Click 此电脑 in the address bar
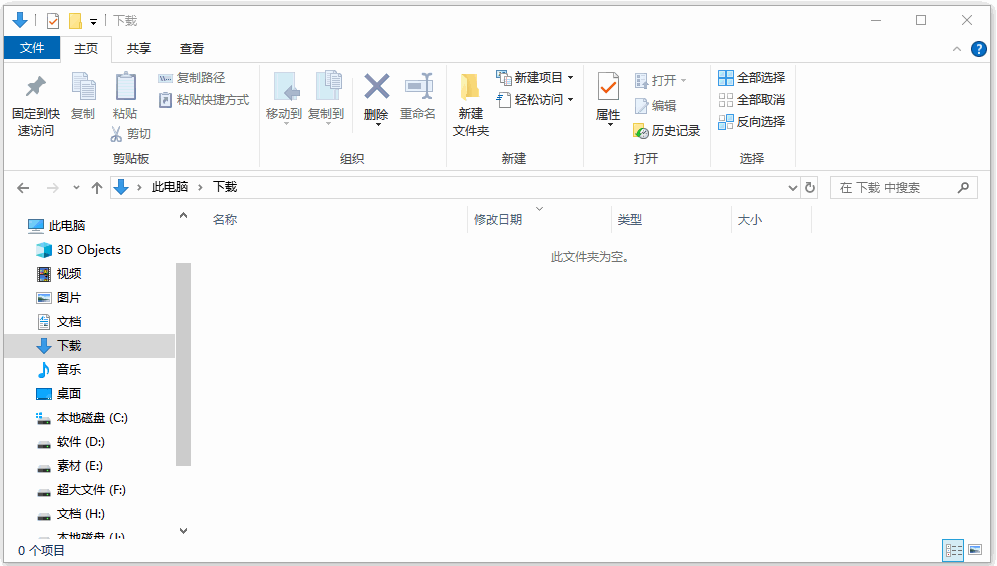 point(170,187)
